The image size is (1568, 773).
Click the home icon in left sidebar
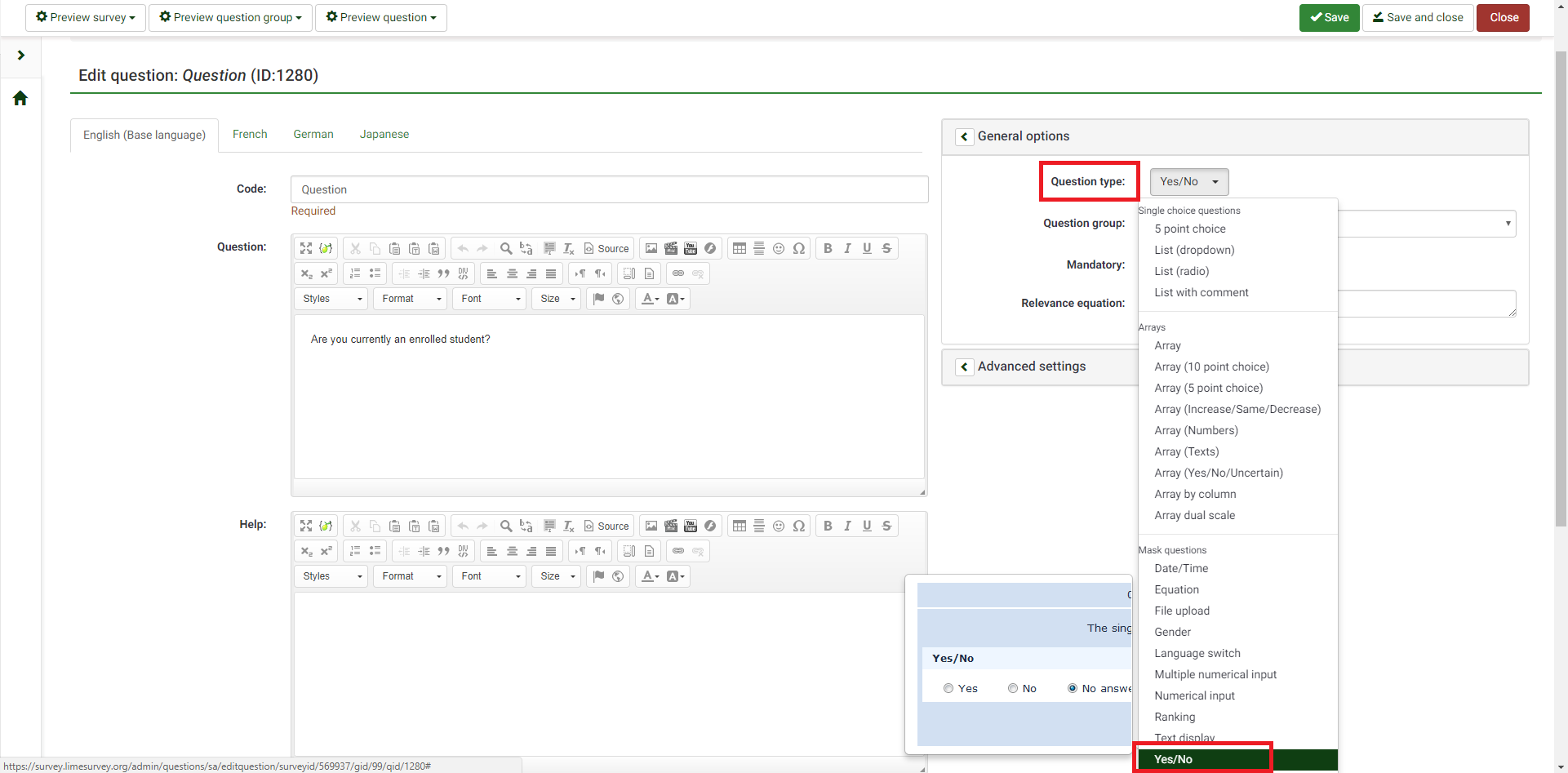pyautogui.click(x=20, y=99)
